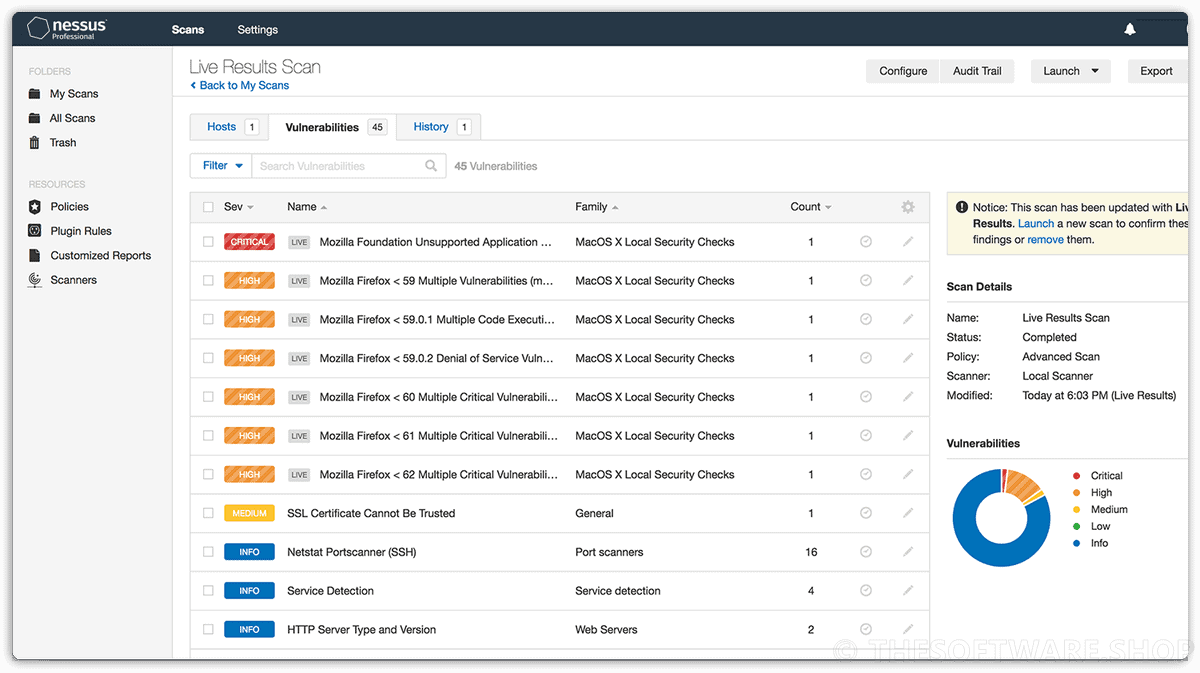Select the Service Detection row checkbox
This screenshot has height=673, width=1200.
coord(208,591)
